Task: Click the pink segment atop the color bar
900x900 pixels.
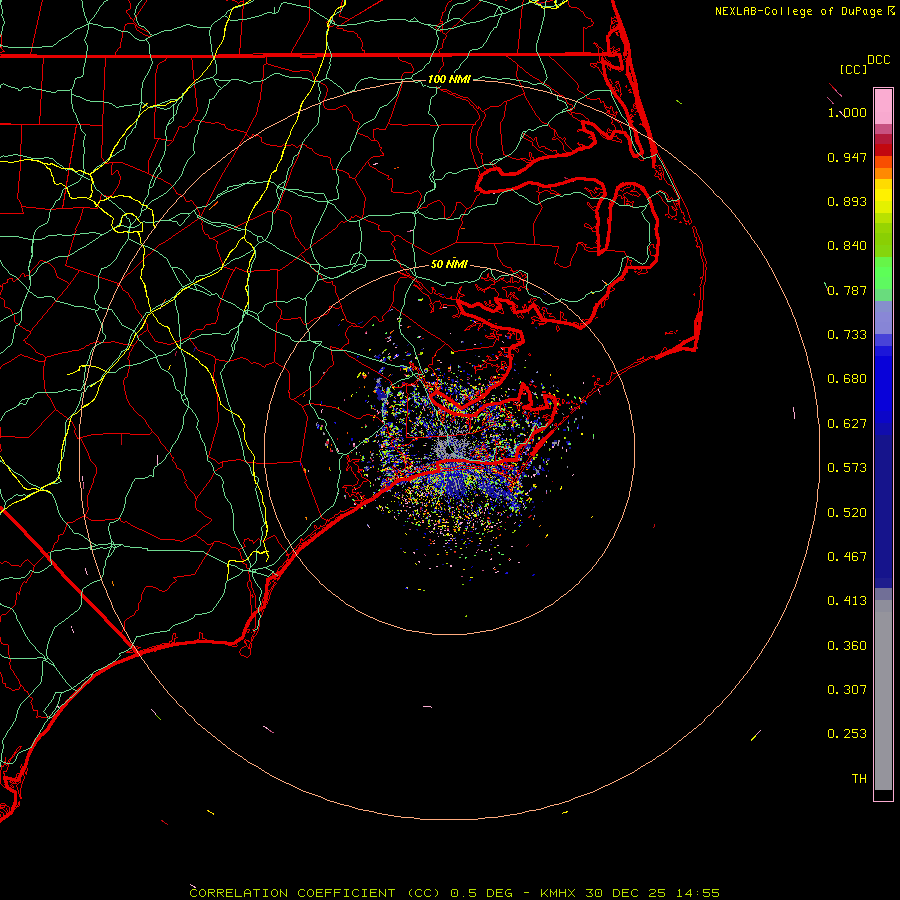Action: tap(883, 107)
